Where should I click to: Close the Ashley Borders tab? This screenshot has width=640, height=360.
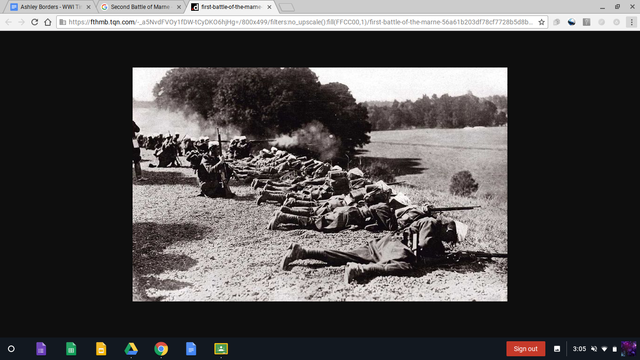pos(89,7)
